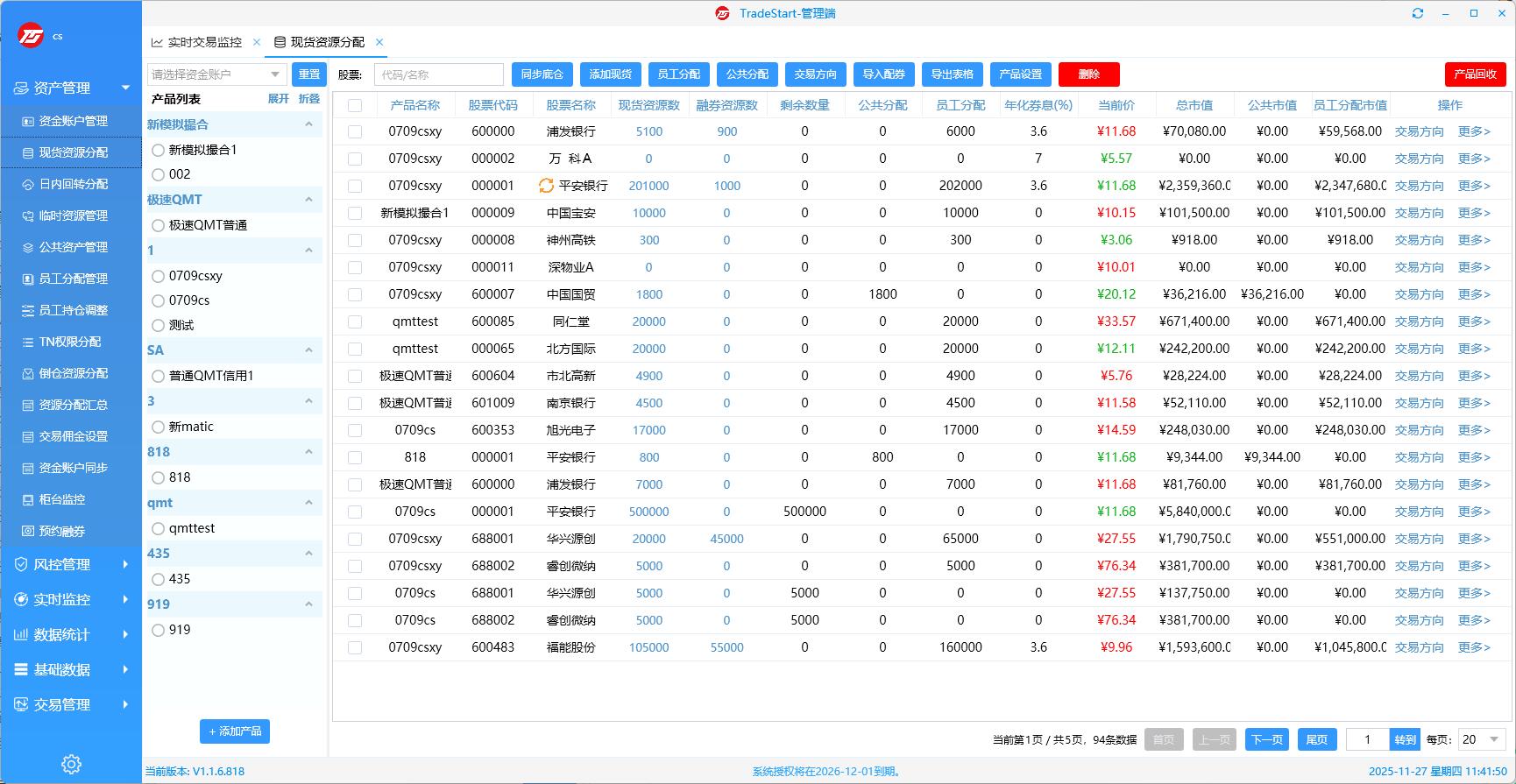1516x784 pixels.
Task: Click the settings gear icon in sidebar
Action: tap(71, 764)
